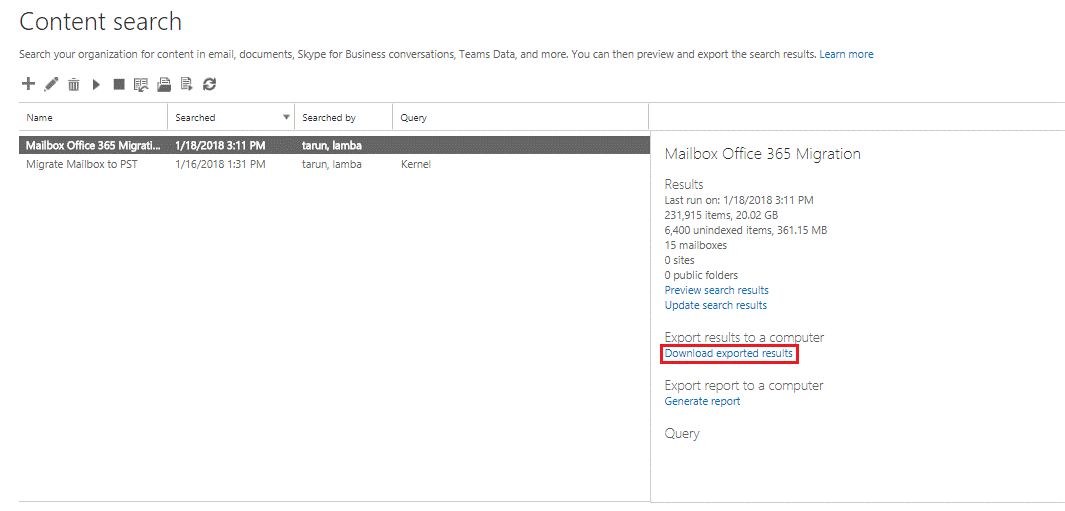Click the '231,915 items, 20.02 GB' text
The height and width of the screenshot is (511, 1065).
723,215
